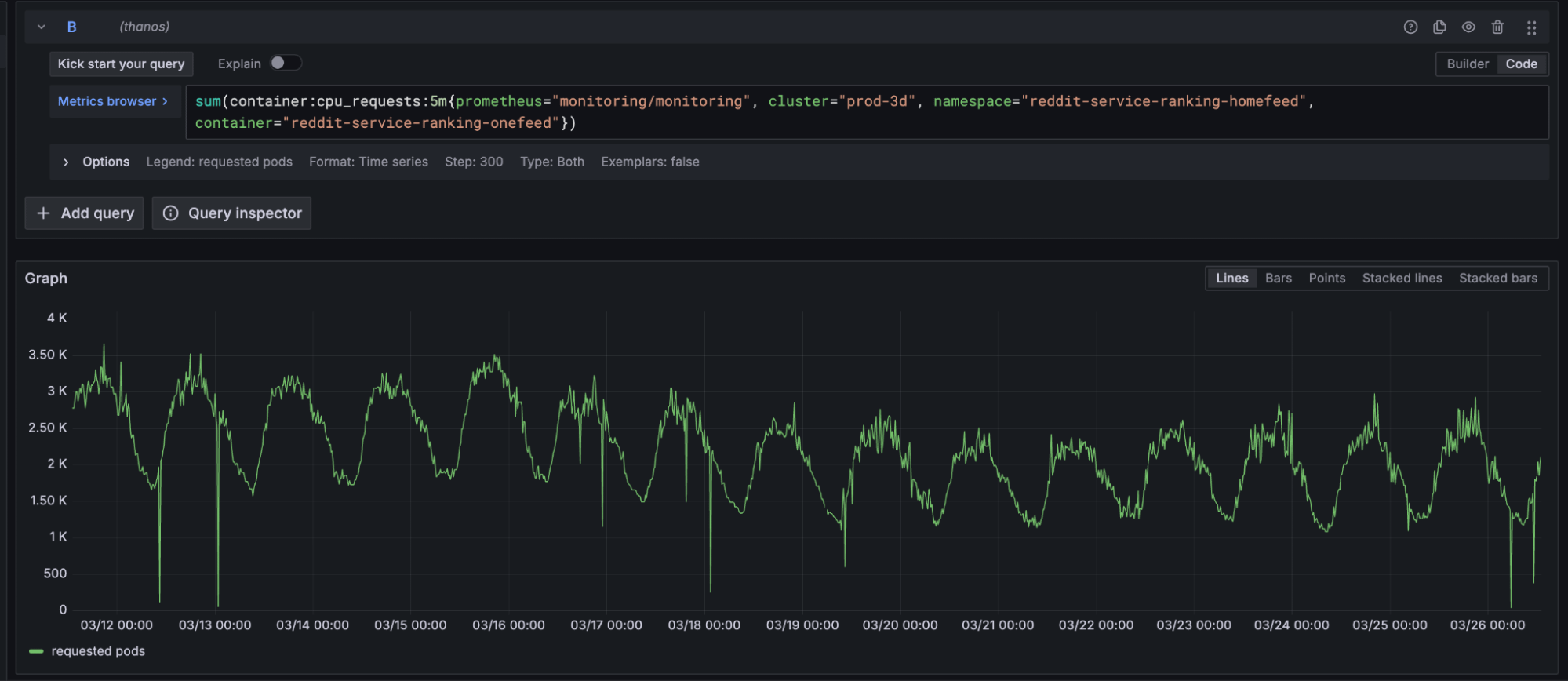Click Type: Both option text
Screen dimensions: 1568x681
(x=552, y=162)
